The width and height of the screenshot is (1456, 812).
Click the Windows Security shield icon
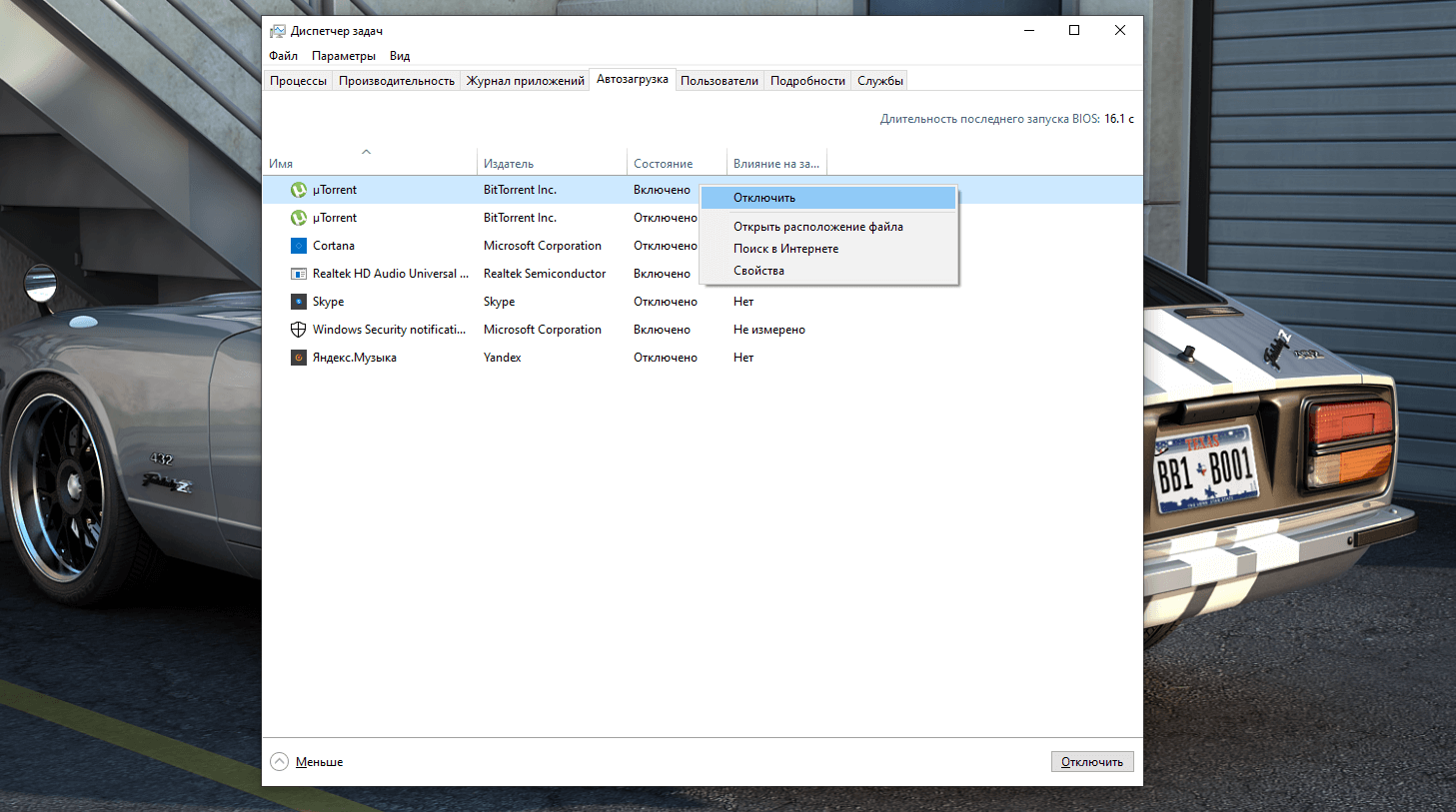(x=298, y=330)
